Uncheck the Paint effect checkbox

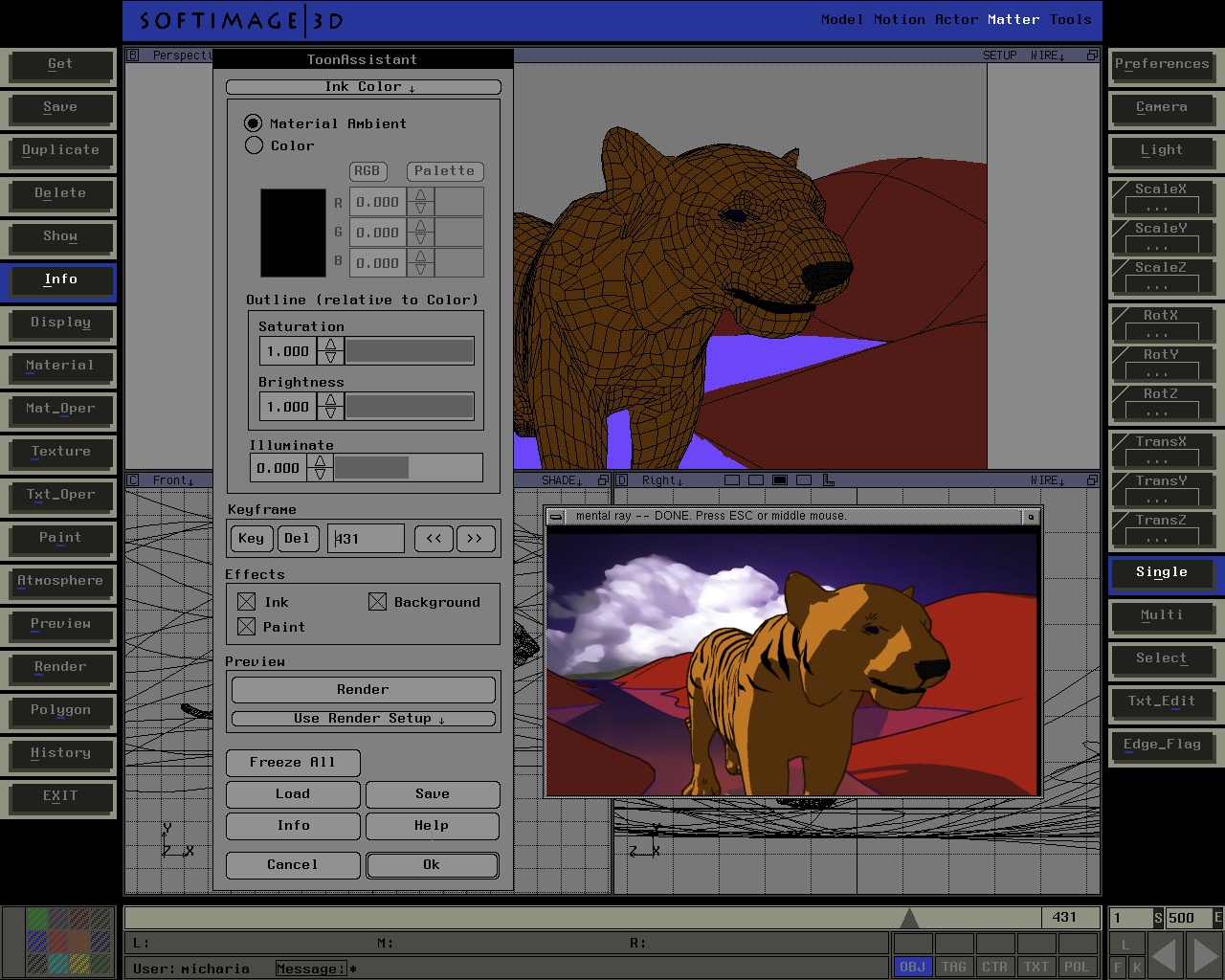247,627
